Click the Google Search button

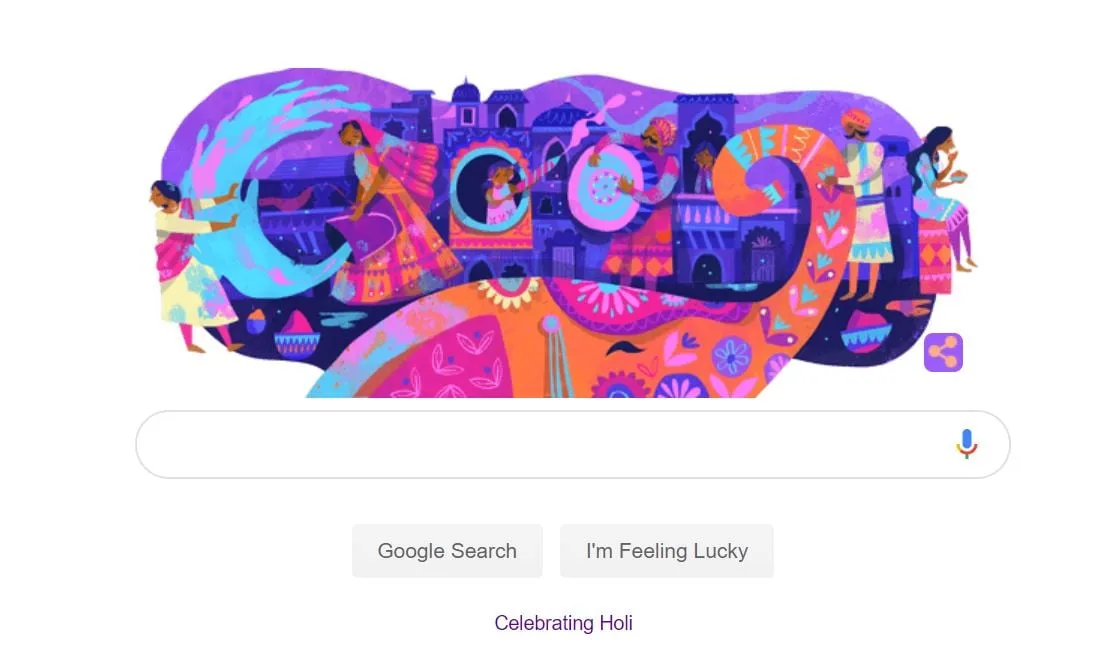point(447,551)
